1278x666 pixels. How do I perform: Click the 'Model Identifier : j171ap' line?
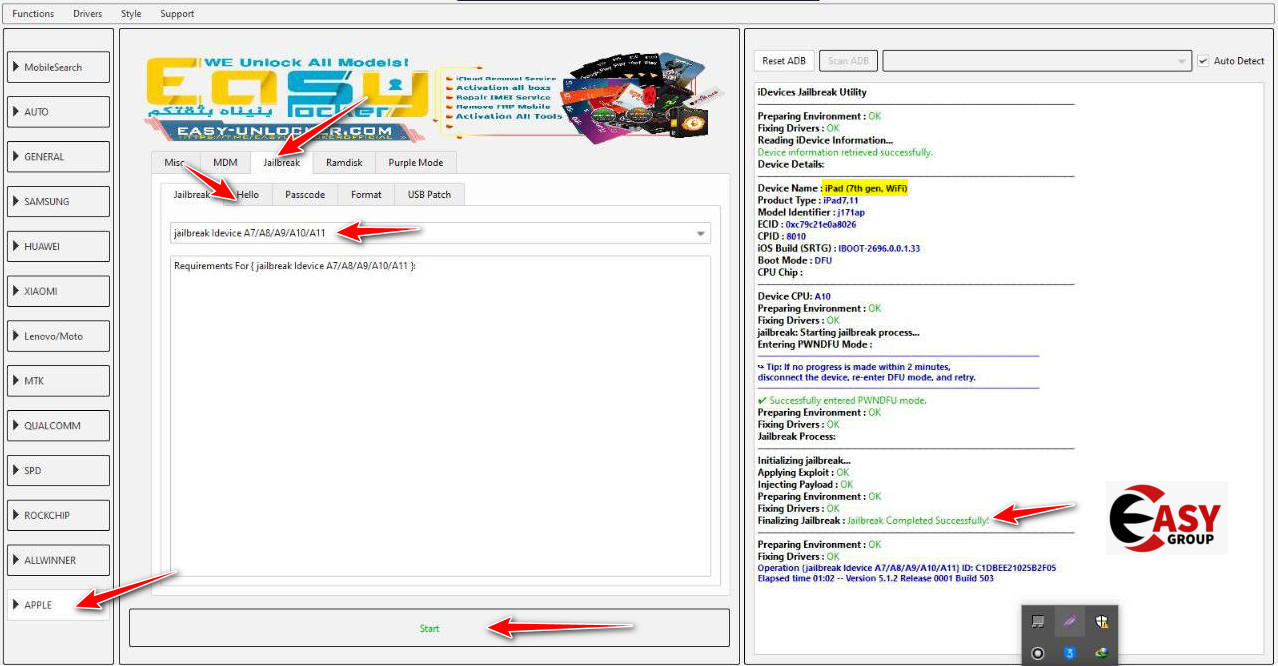(x=811, y=212)
